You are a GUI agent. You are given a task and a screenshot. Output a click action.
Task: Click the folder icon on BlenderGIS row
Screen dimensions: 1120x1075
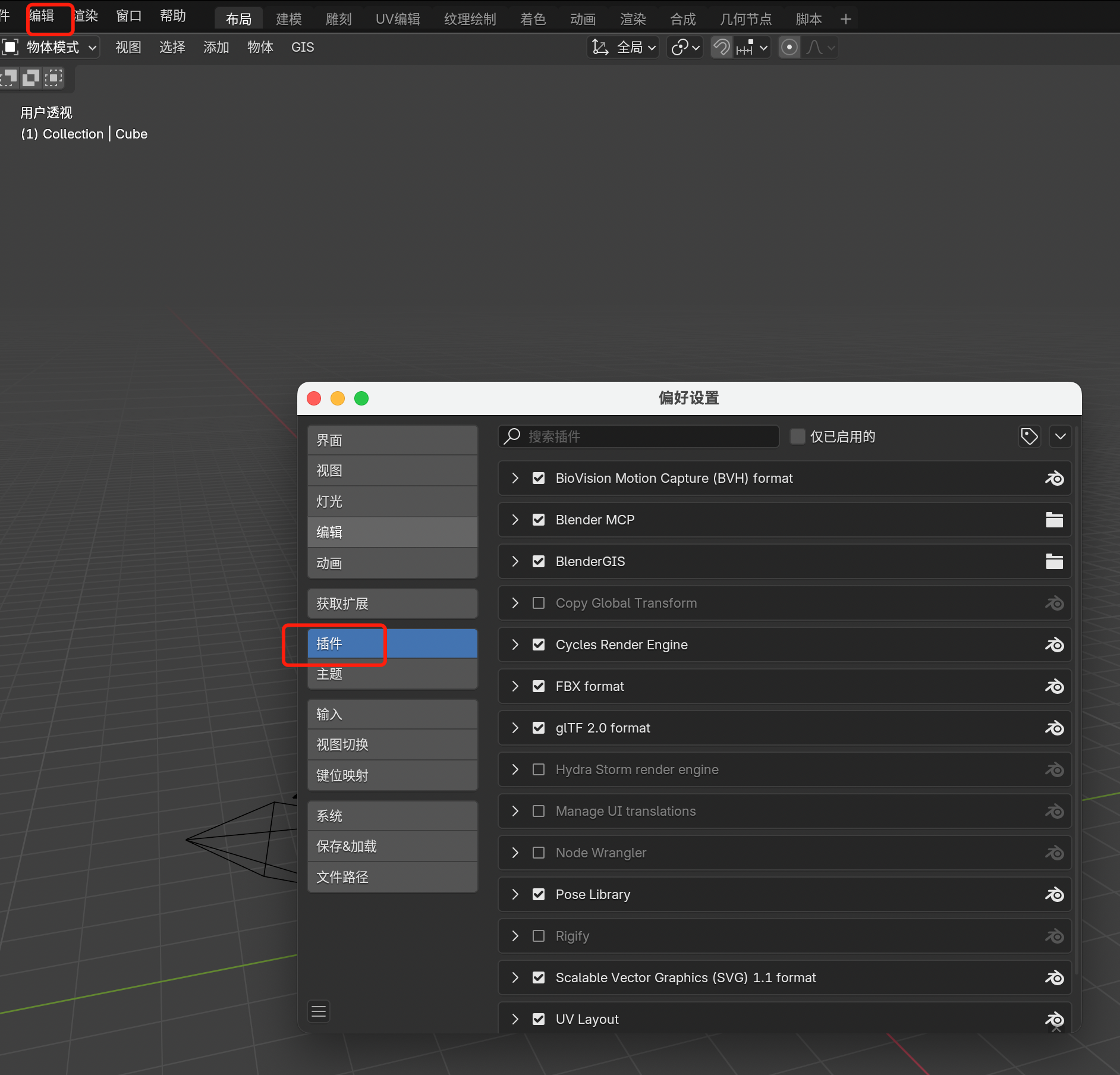(x=1054, y=561)
